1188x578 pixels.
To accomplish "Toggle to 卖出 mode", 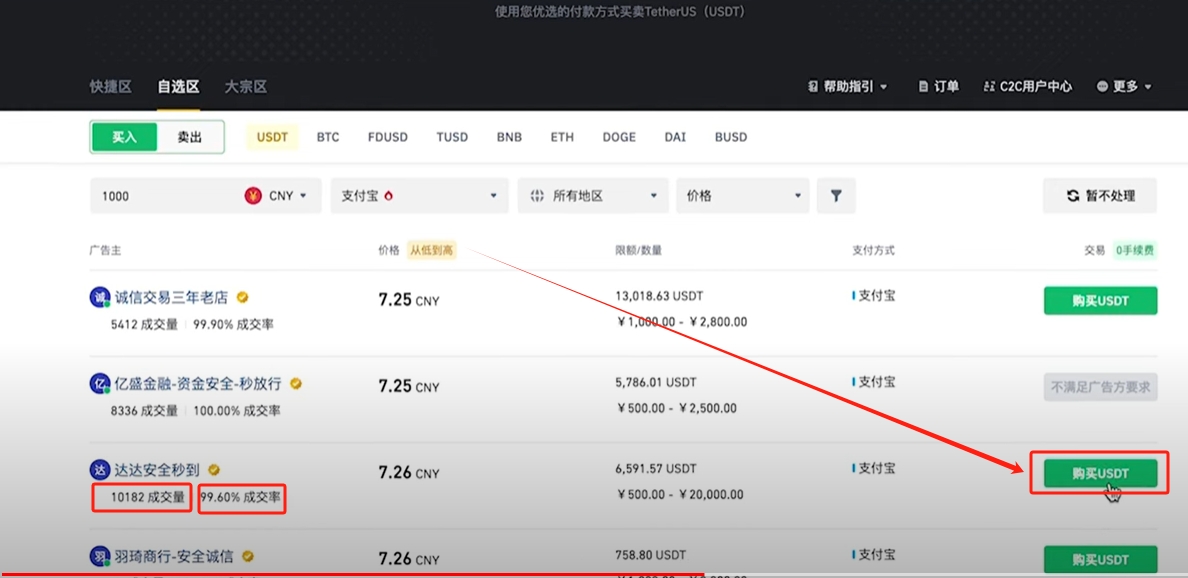I will (190, 137).
